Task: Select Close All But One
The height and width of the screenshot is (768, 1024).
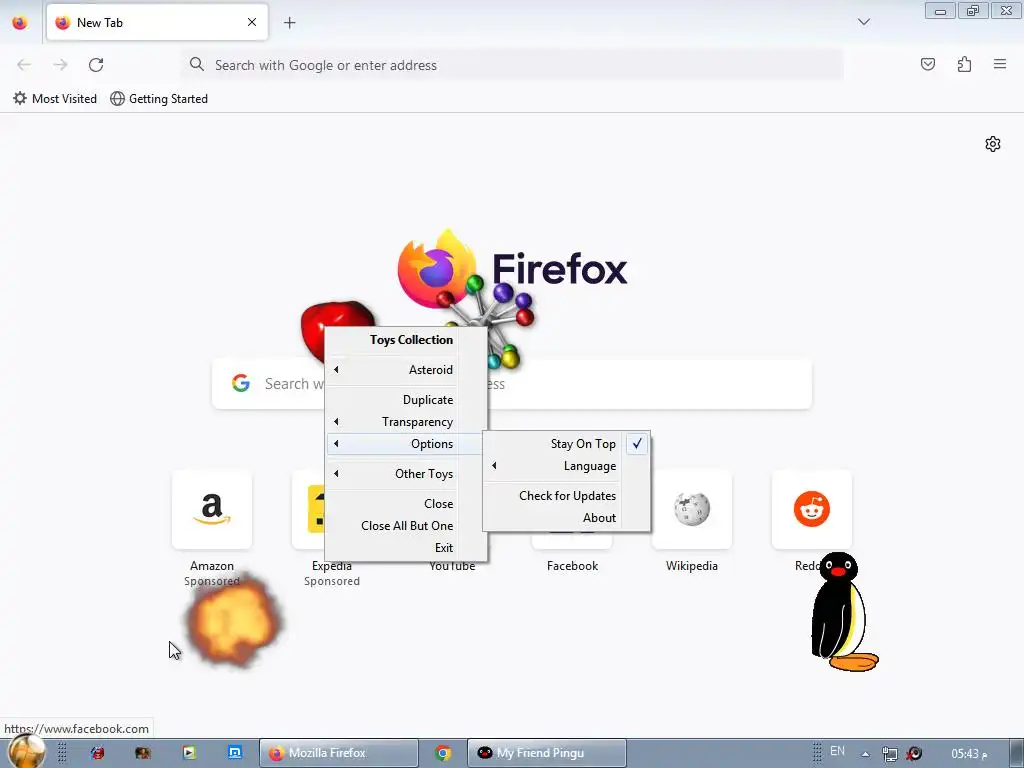Action: (x=406, y=526)
